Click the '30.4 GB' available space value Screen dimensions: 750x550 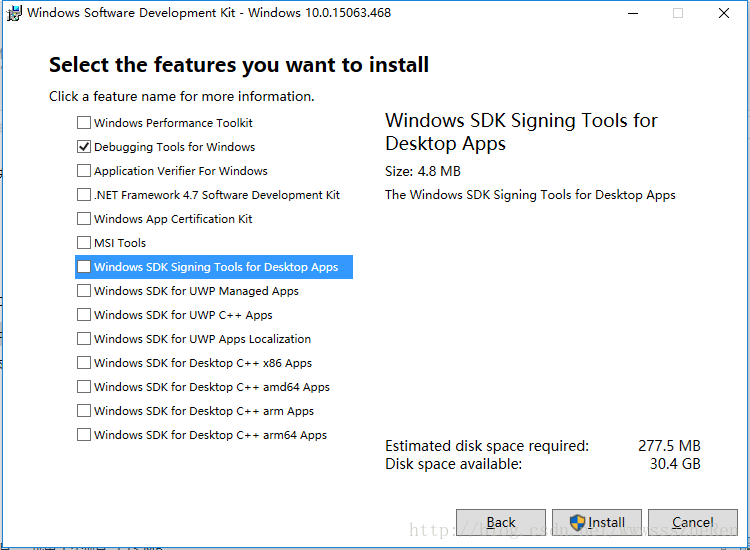(x=675, y=464)
